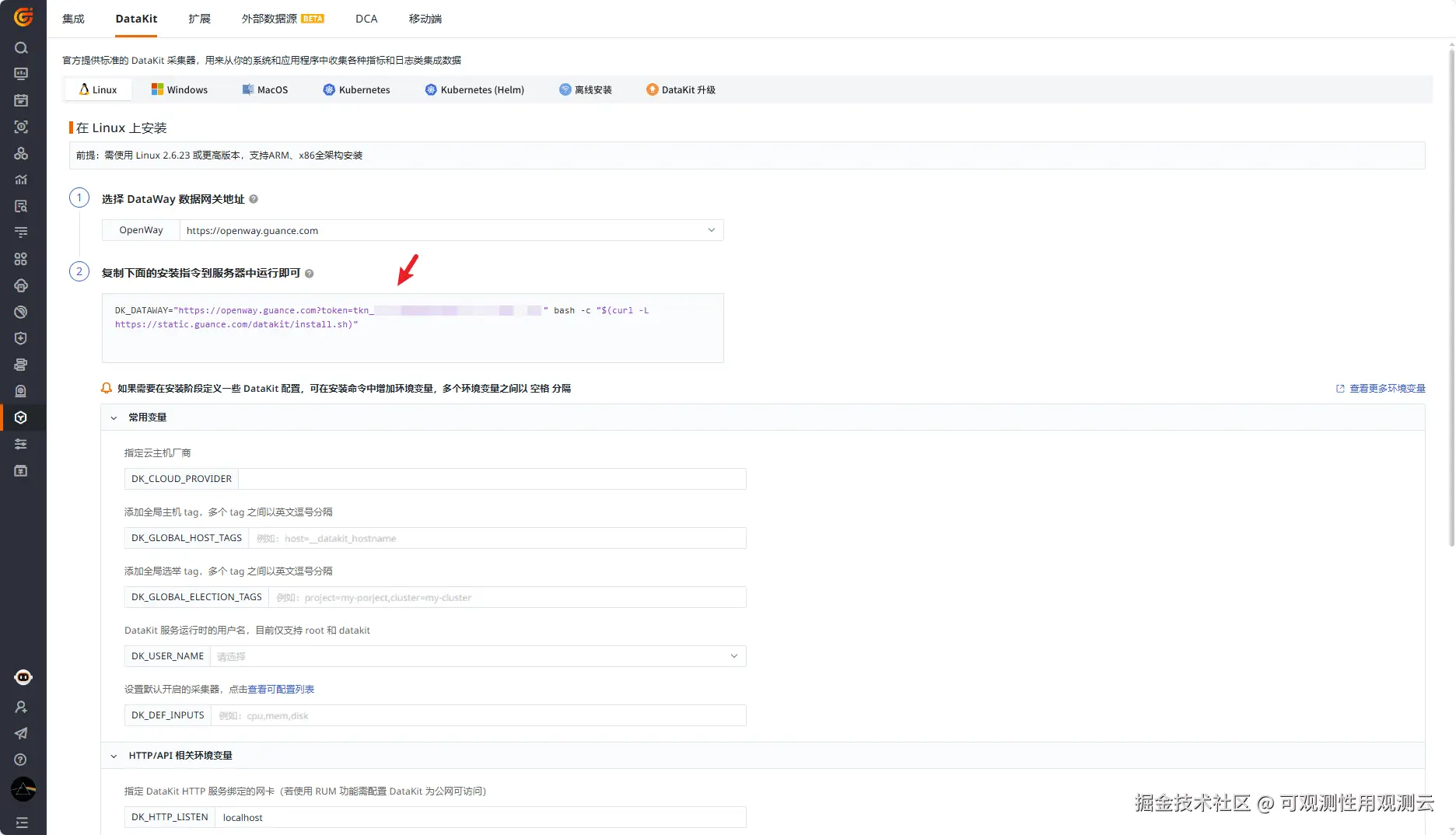The image size is (1456, 835).
Task: Open the yen billing sidebar icon
Action: click(x=21, y=470)
